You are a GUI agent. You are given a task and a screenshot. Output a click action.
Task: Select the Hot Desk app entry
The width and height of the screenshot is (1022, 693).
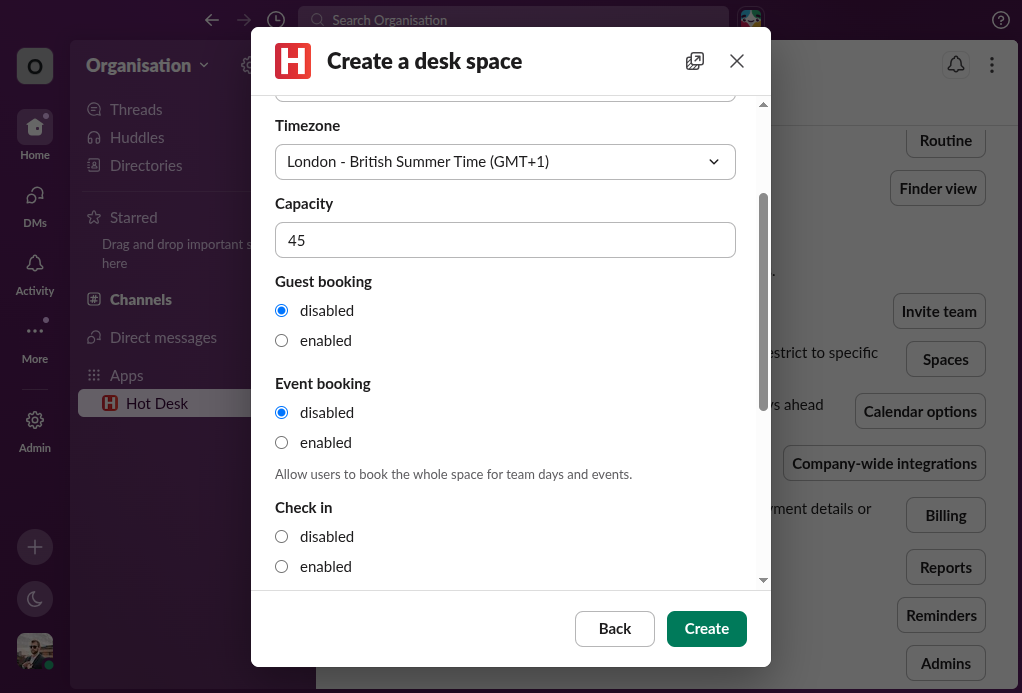(164, 404)
